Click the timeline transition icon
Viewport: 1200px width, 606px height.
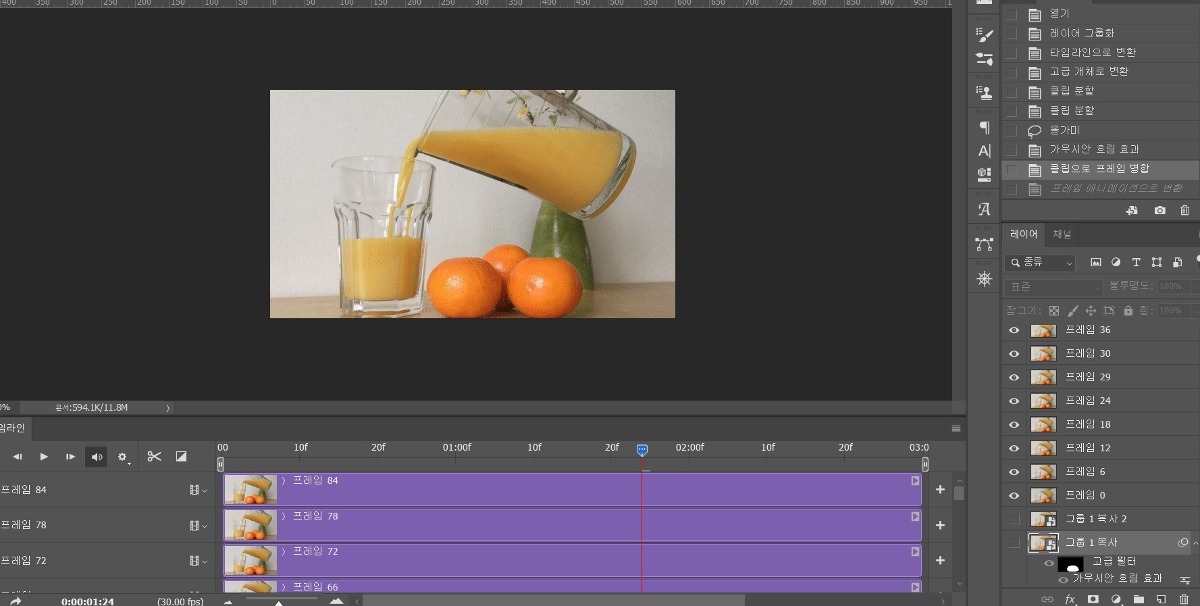tap(181, 457)
